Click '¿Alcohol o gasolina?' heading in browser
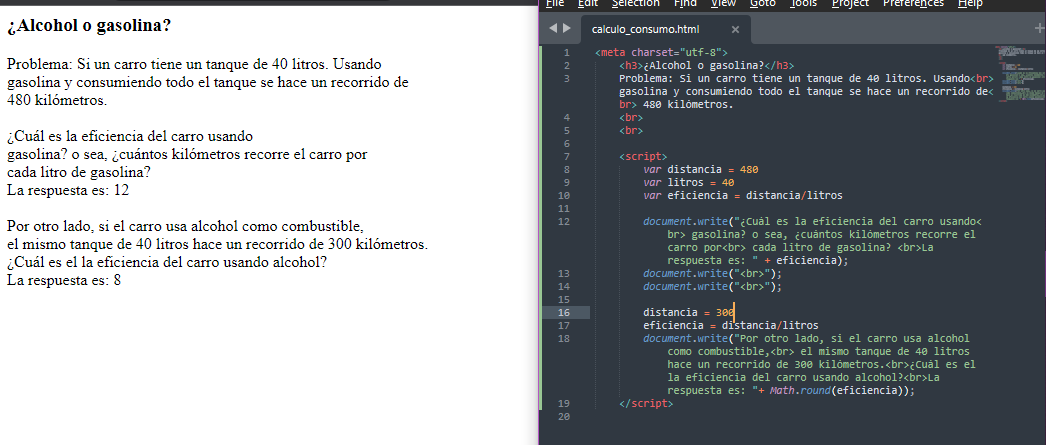1046x445 pixels. (89, 26)
